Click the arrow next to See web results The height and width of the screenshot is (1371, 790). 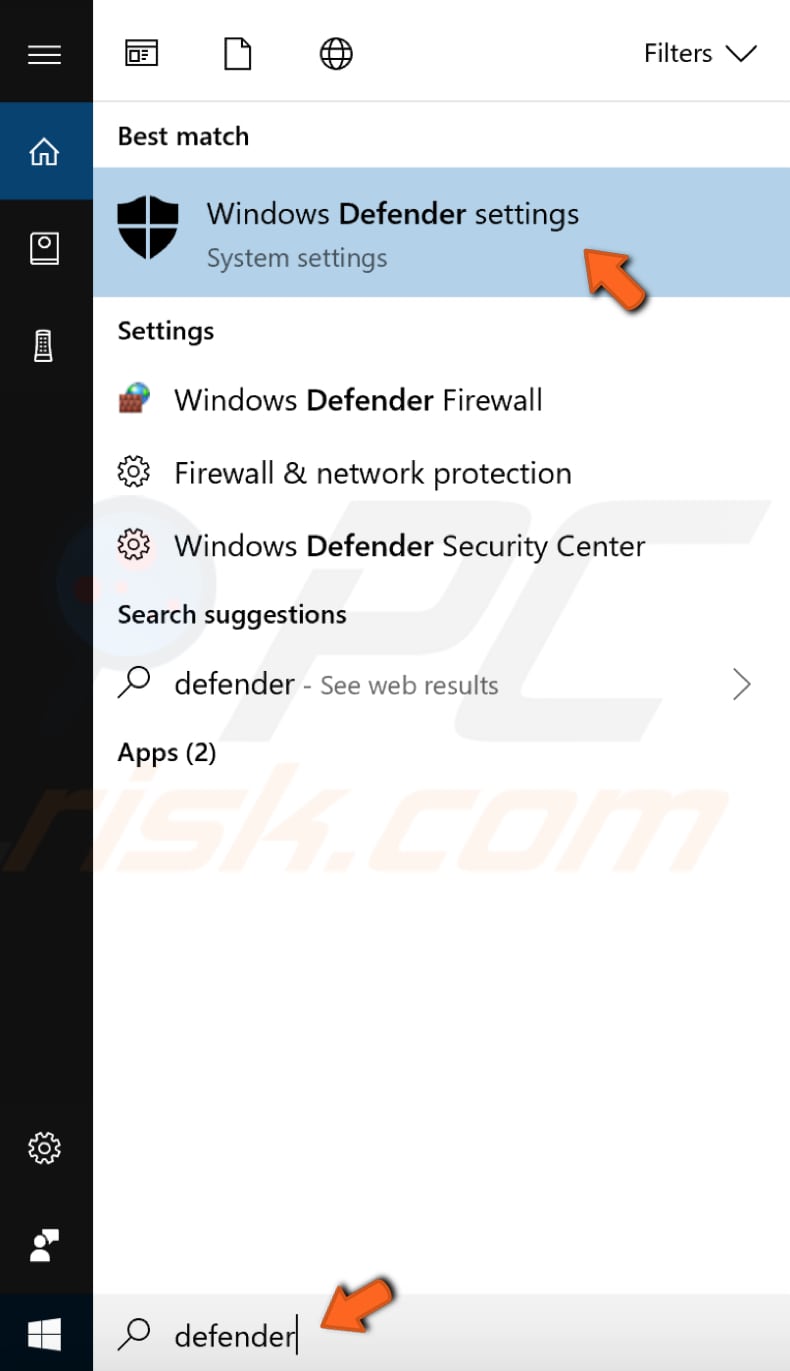tap(742, 684)
